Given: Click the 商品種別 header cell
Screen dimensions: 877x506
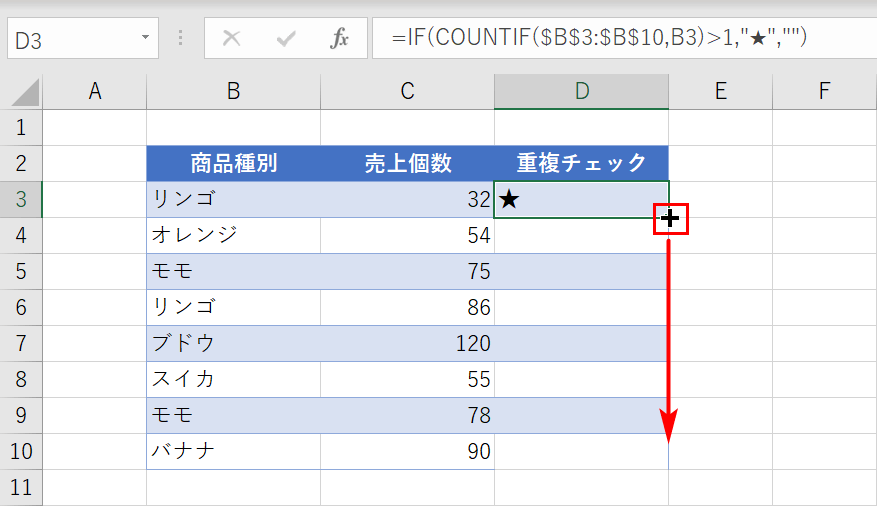Looking at the screenshot, I should pos(233,163).
